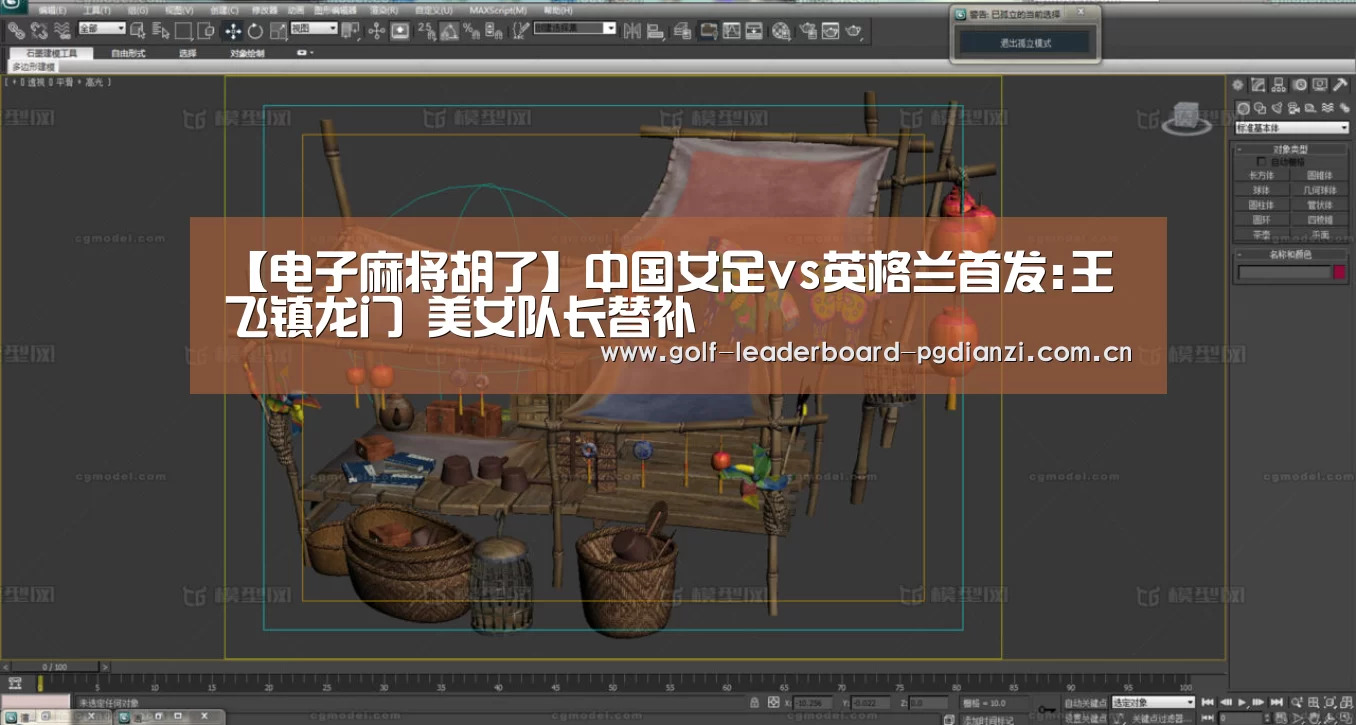Click the 圆柱体 cylinder button

point(1262,204)
